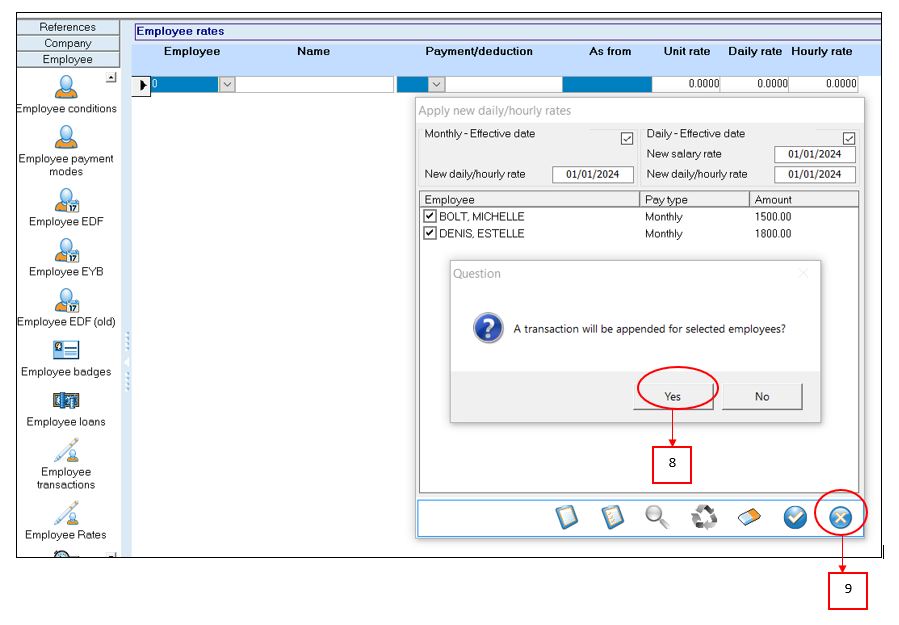Viewport: 899px width, 625px height.
Task: Open Employee conditions icon in sidebar
Action: [66, 87]
